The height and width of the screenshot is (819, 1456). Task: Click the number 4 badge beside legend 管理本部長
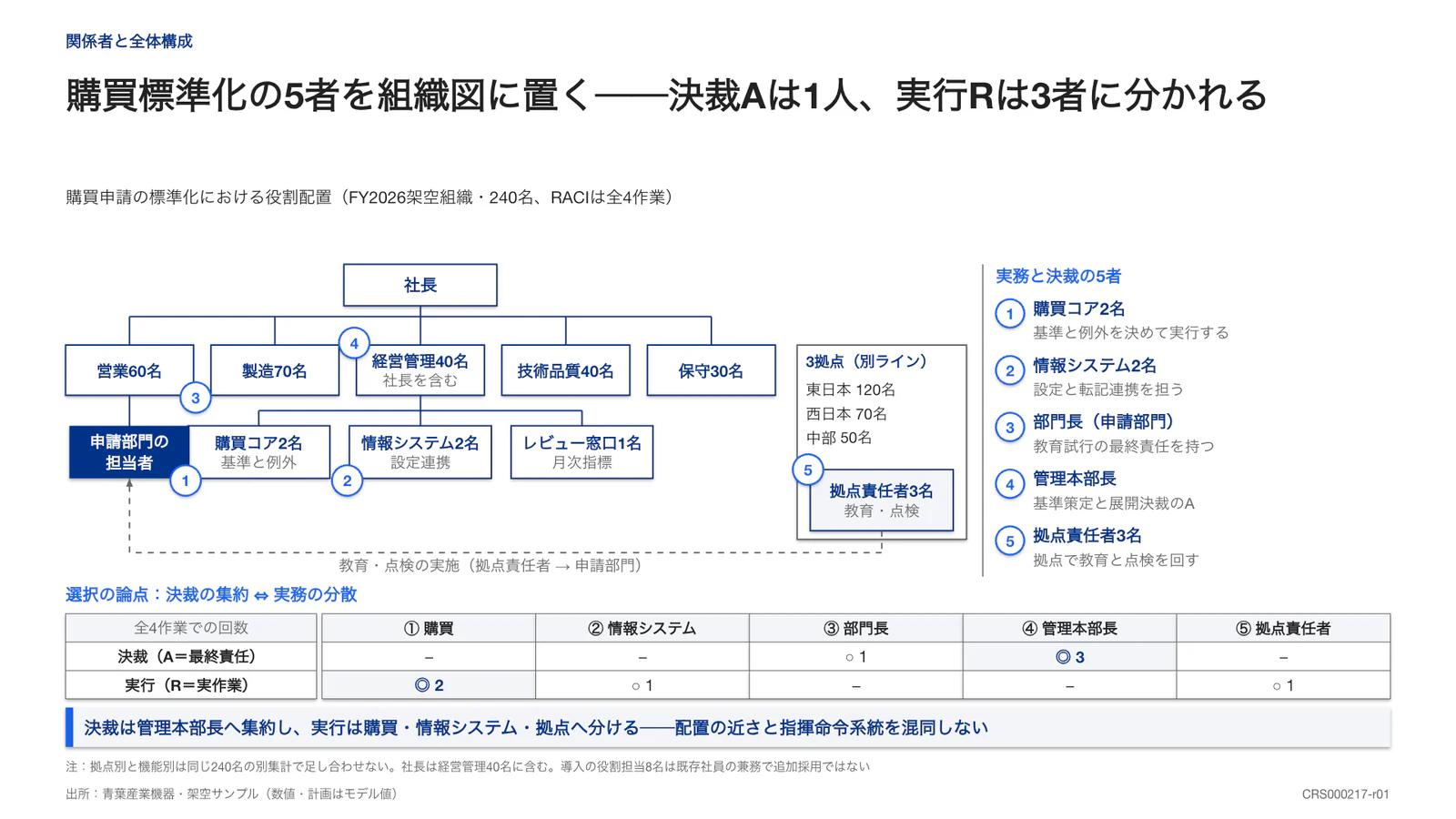(1009, 485)
